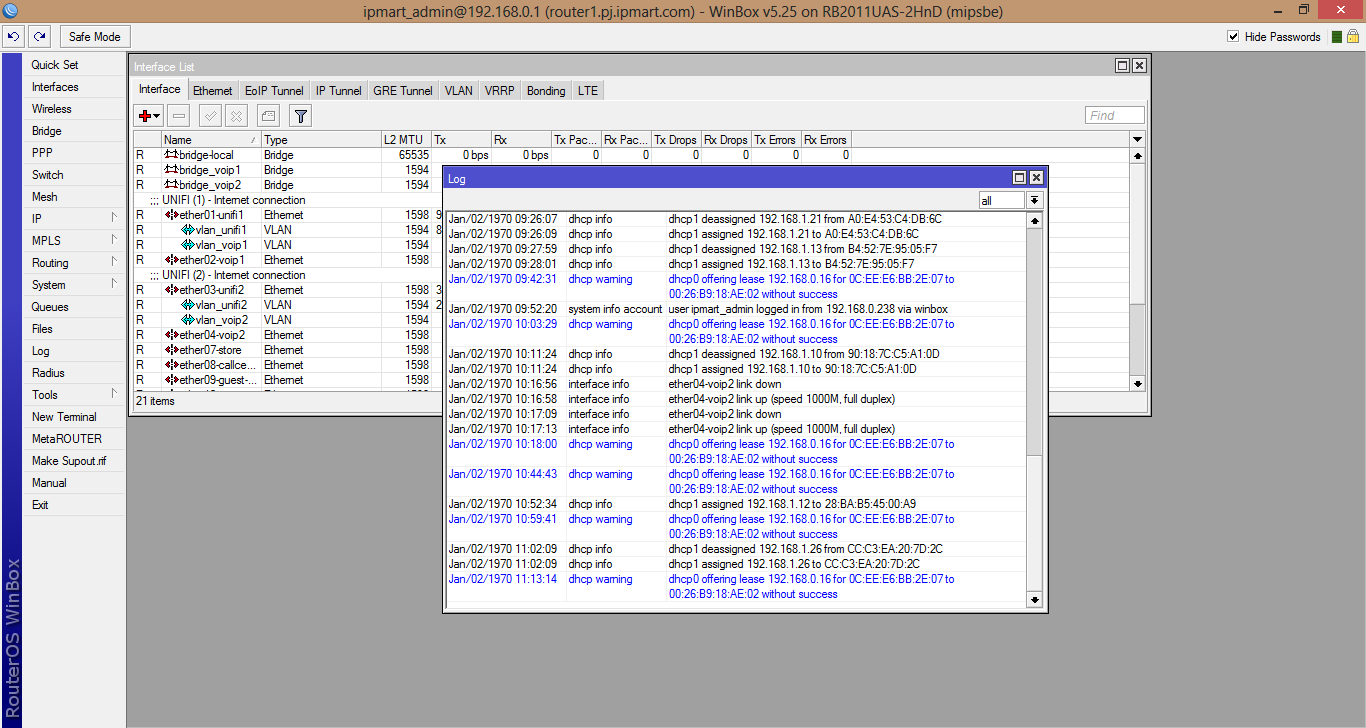1366x728 pixels.
Task: Click the lock icon at top right
Action: point(1354,37)
